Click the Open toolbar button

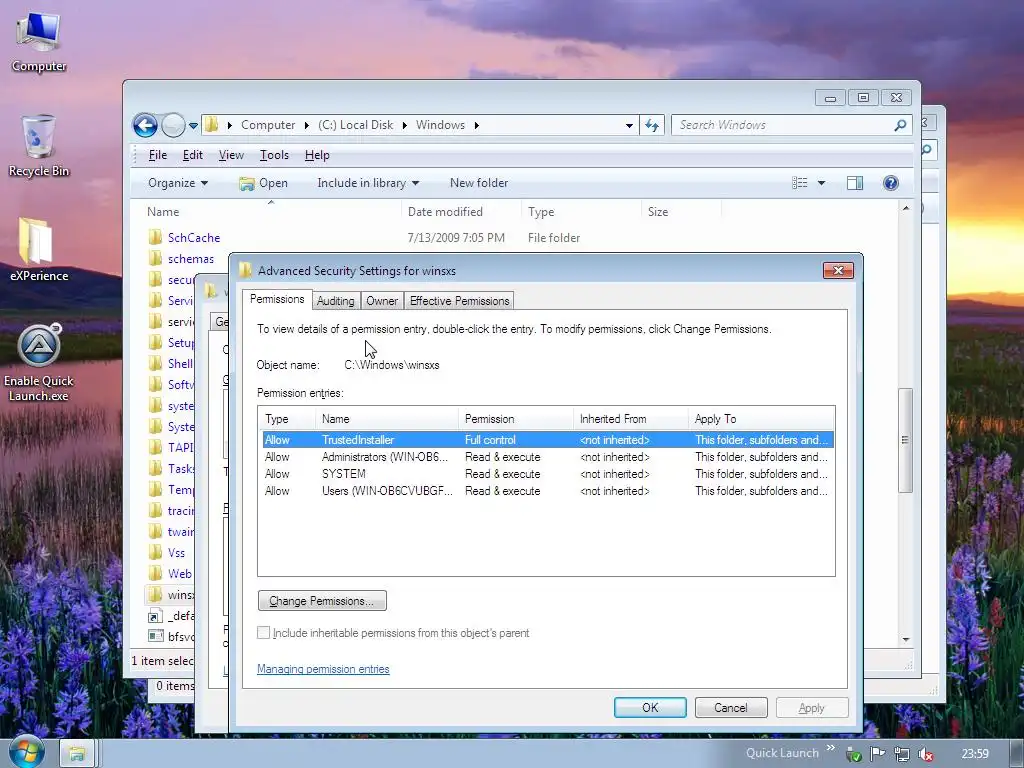coord(263,183)
